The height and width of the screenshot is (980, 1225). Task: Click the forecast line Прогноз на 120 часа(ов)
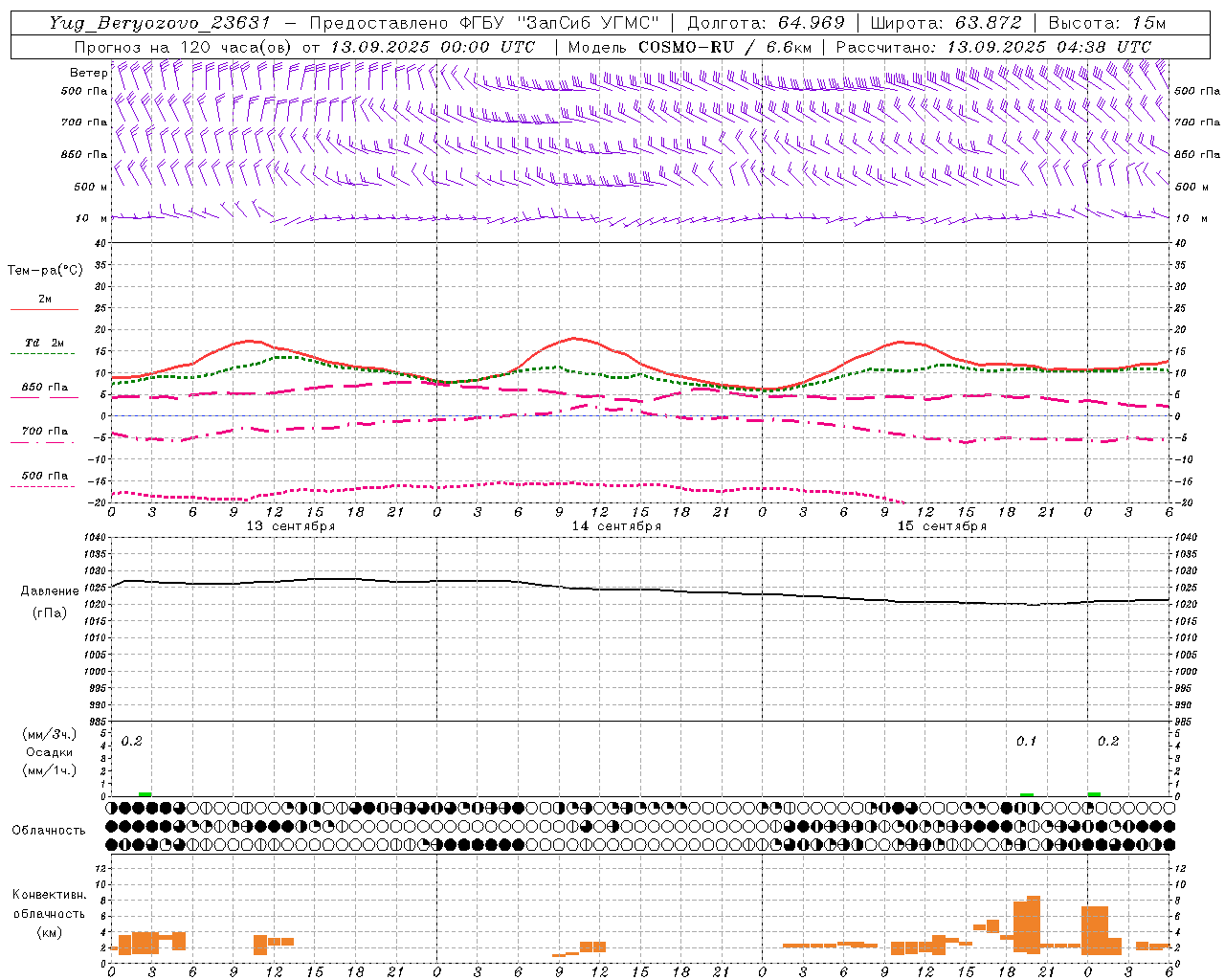click(184, 47)
